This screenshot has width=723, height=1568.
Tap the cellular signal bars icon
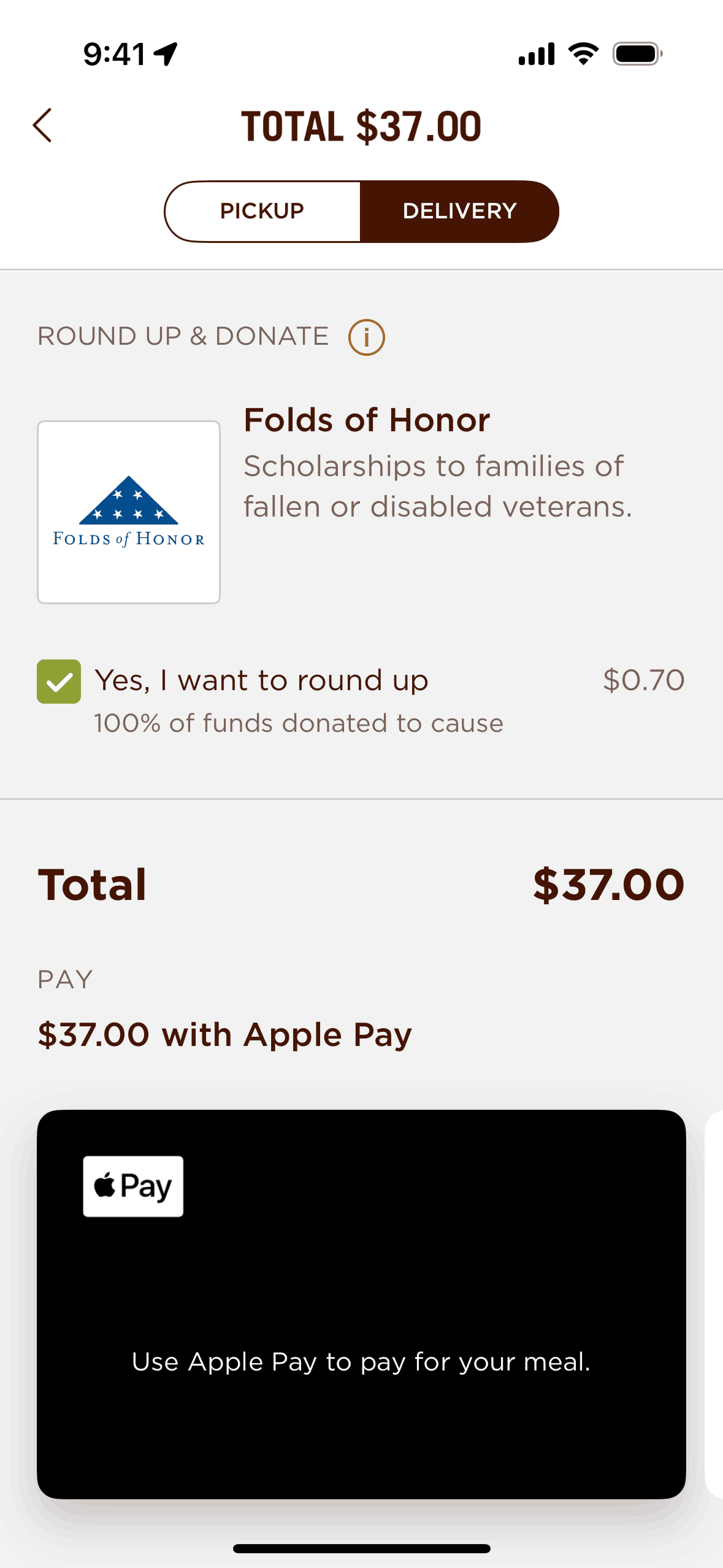537,54
